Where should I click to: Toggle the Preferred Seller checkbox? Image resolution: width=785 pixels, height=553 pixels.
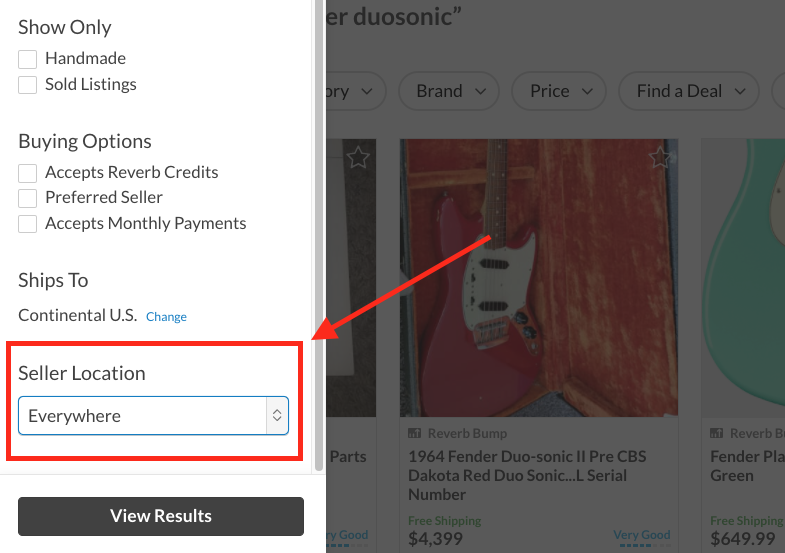tap(28, 198)
